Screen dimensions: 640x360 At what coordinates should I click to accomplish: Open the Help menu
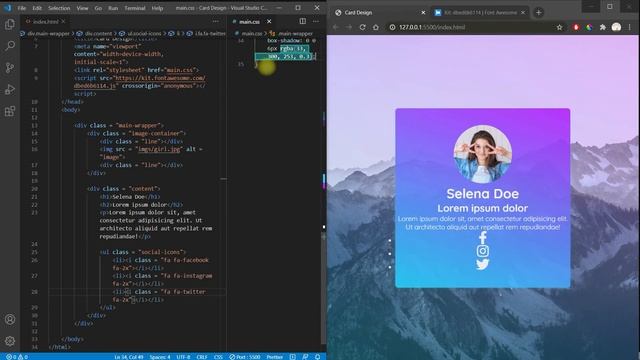click(x=157, y=8)
